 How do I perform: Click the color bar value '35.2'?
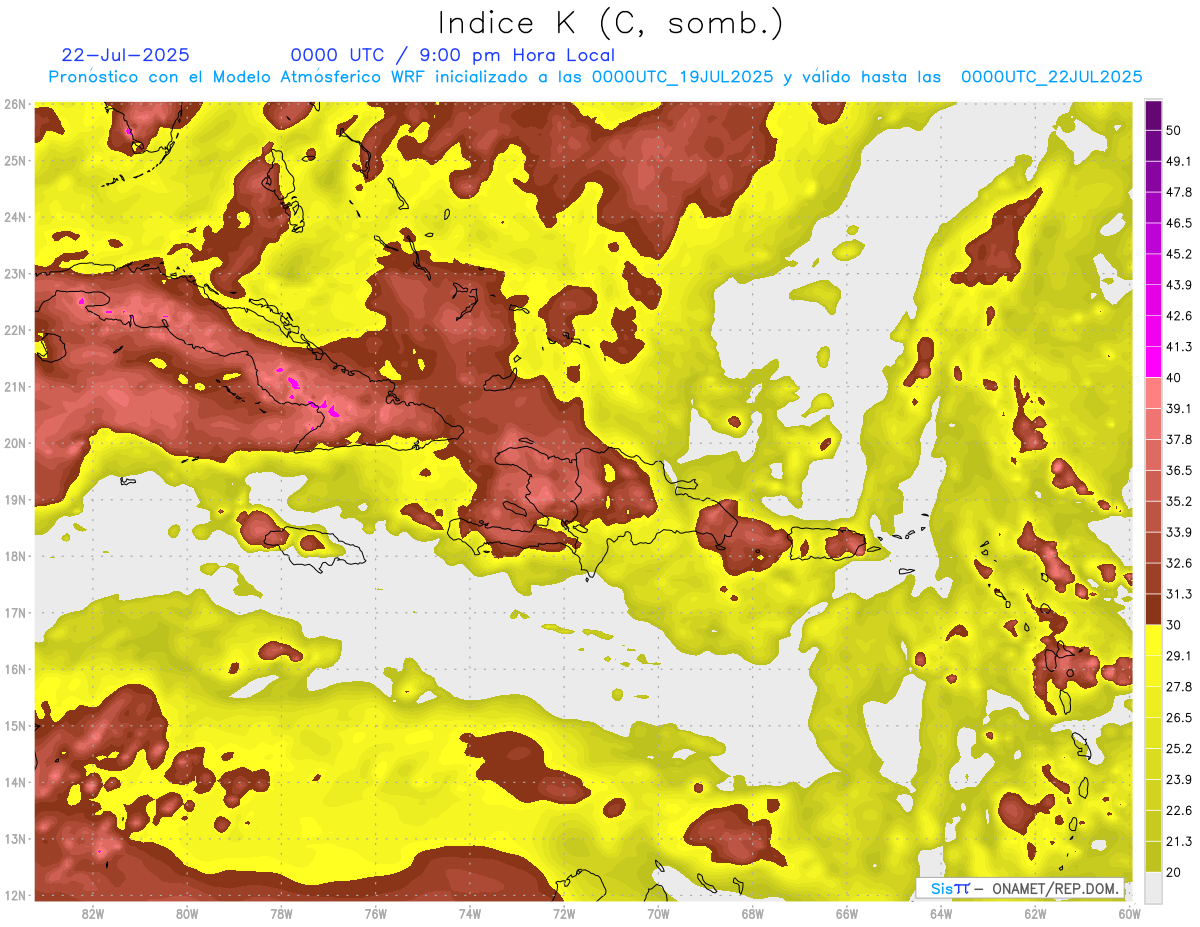coord(1179,501)
